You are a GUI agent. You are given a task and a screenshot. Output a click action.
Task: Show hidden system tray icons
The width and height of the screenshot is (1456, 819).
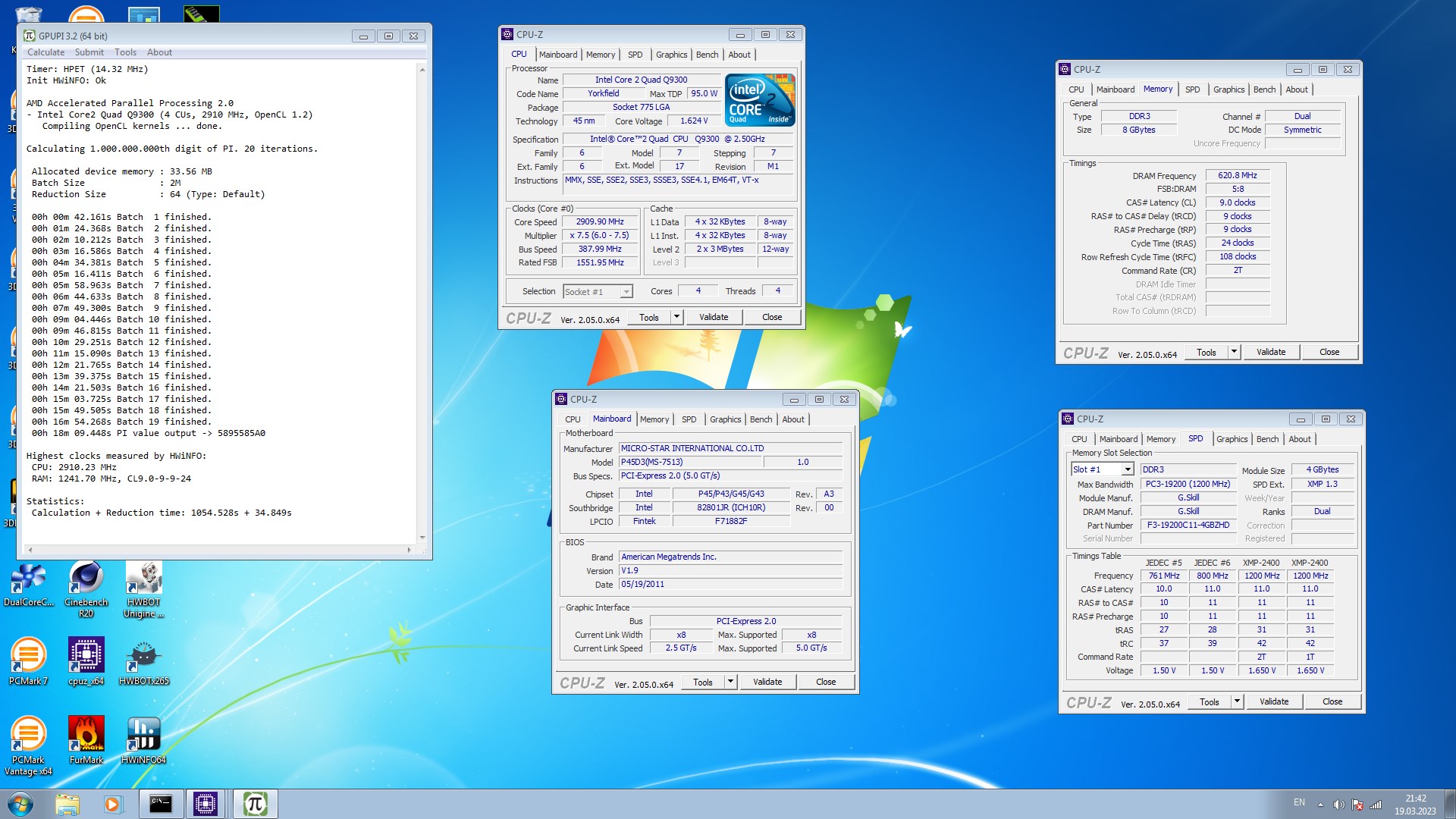[1320, 805]
